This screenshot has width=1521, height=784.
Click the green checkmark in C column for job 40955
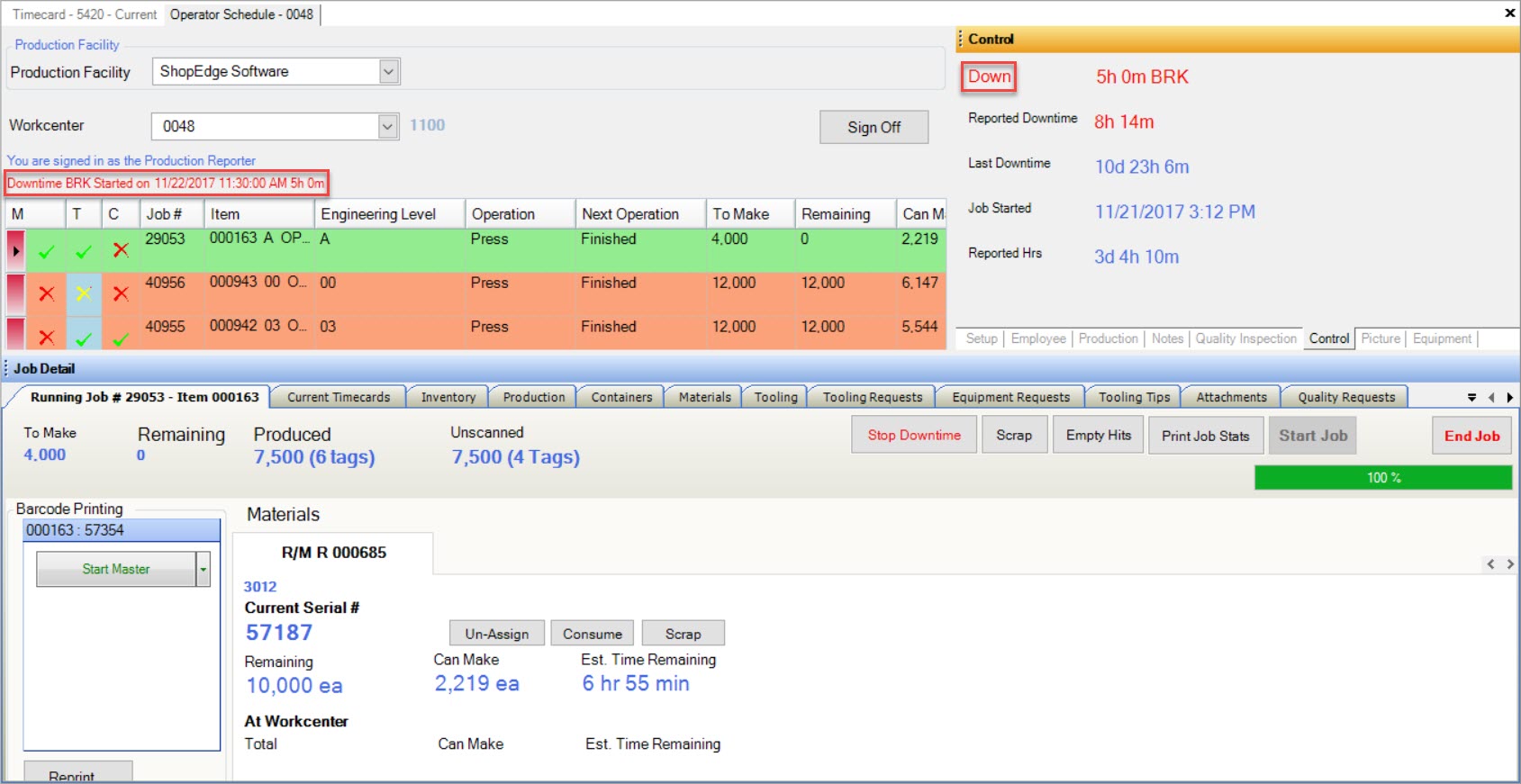pyautogui.click(x=121, y=338)
